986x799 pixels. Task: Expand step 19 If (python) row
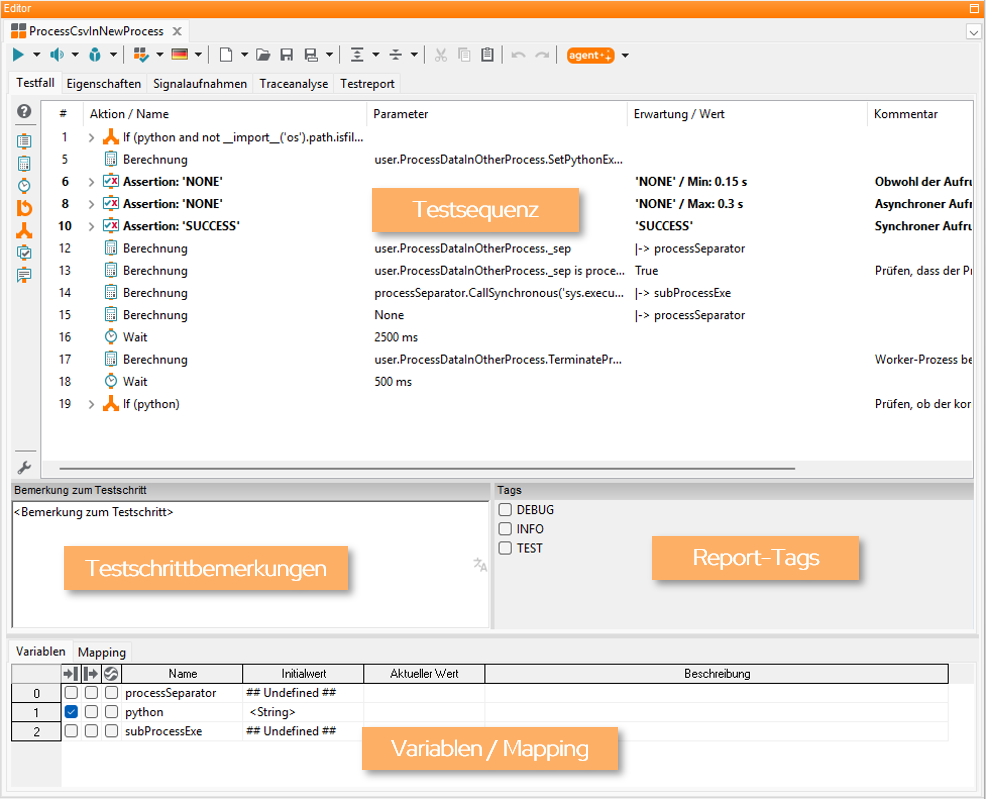(x=91, y=404)
